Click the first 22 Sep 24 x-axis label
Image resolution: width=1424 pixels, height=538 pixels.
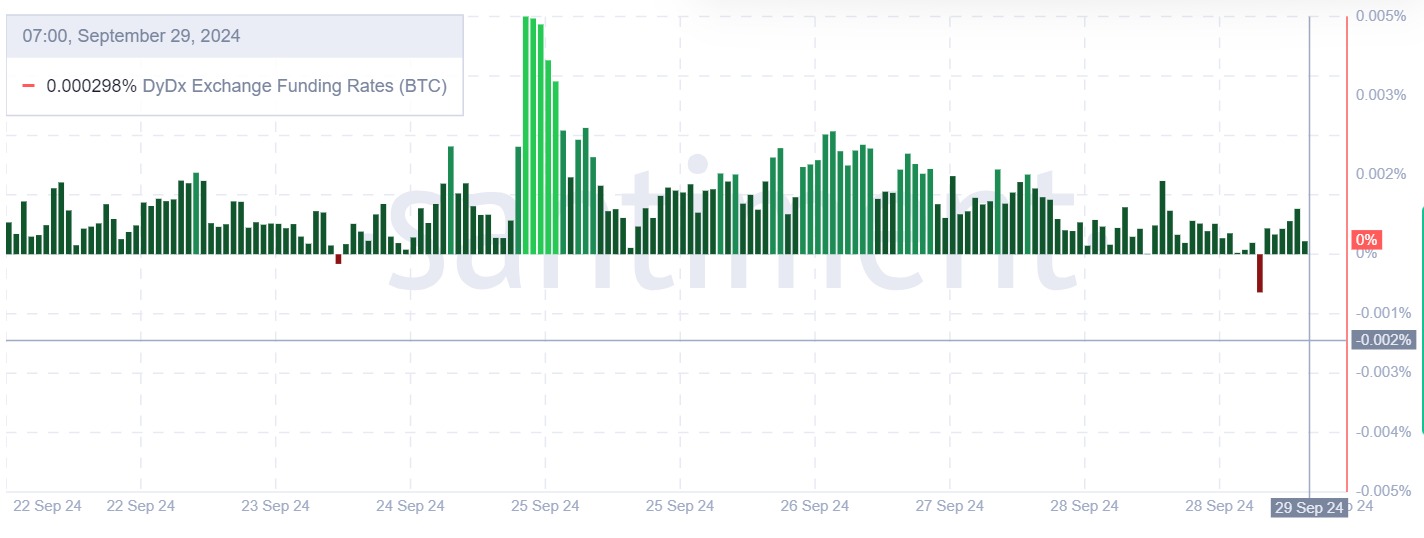[x=47, y=506]
